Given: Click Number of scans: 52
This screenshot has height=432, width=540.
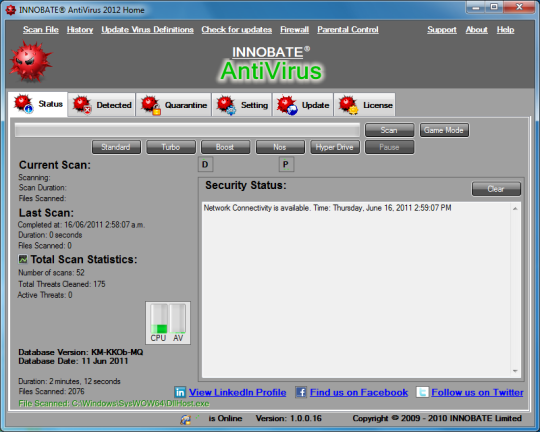Looking at the screenshot, I should tap(51, 272).
